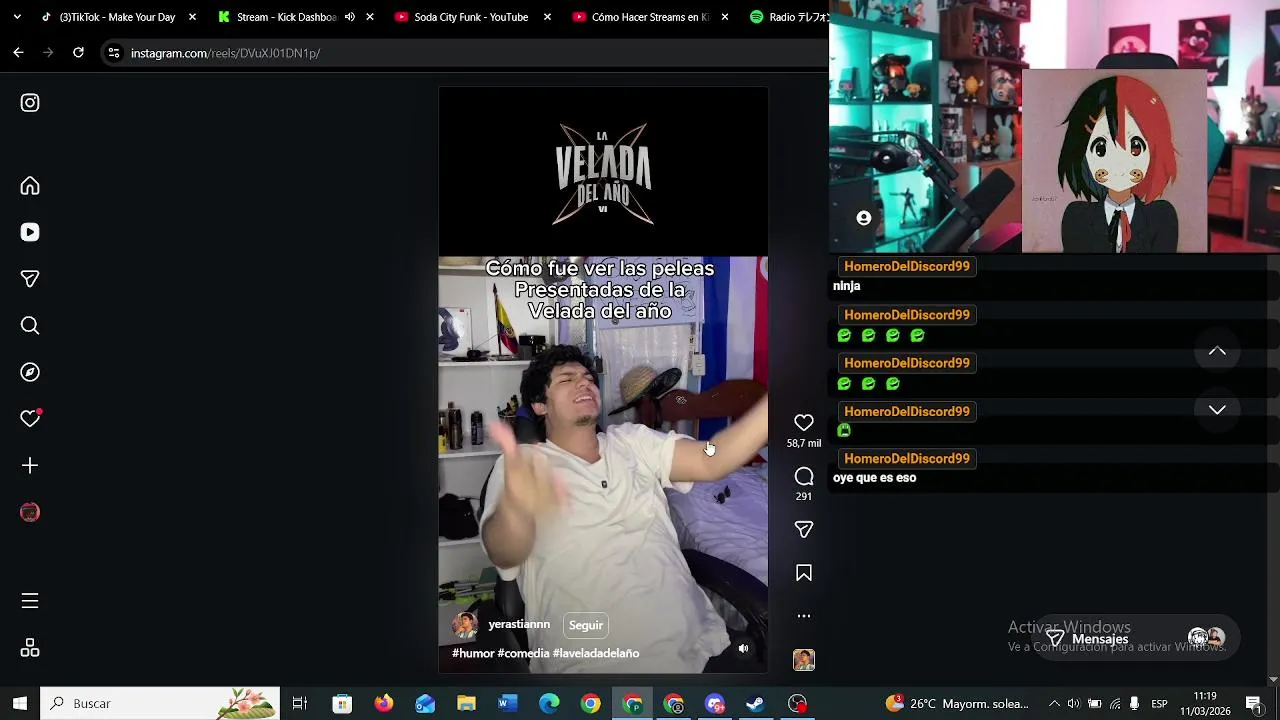
Task: Open Microsoft Store from taskbar
Action: (342, 703)
